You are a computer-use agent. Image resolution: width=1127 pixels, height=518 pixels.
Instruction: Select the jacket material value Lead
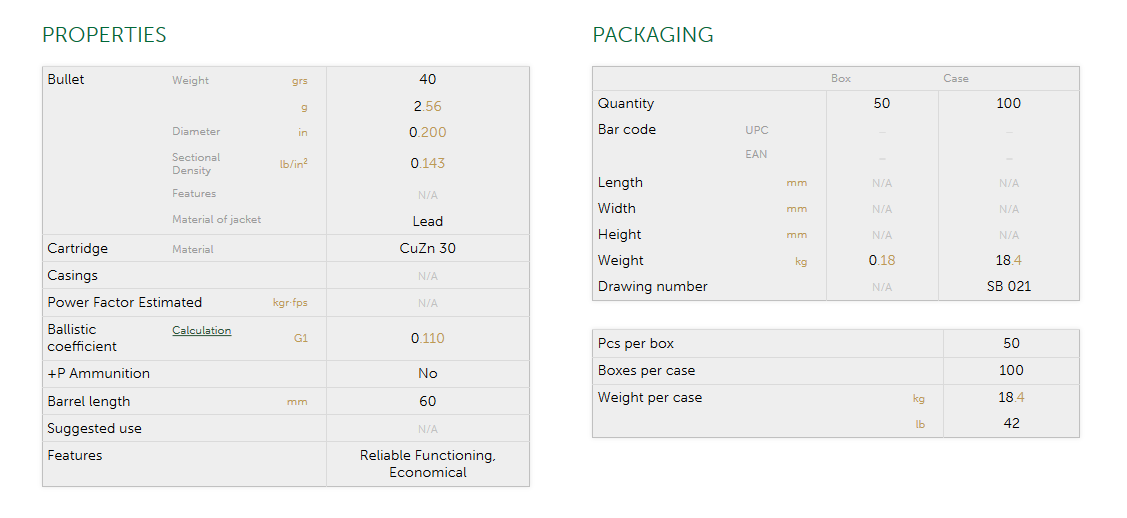click(428, 221)
